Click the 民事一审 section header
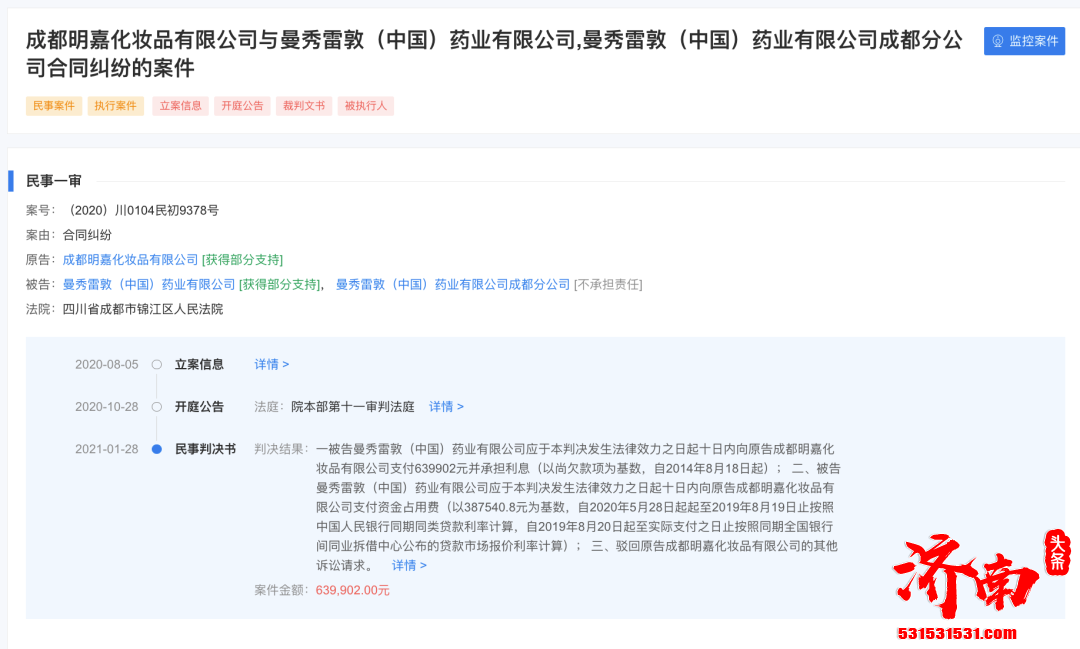This screenshot has height=649, width=1080. [x=55, y=181]
